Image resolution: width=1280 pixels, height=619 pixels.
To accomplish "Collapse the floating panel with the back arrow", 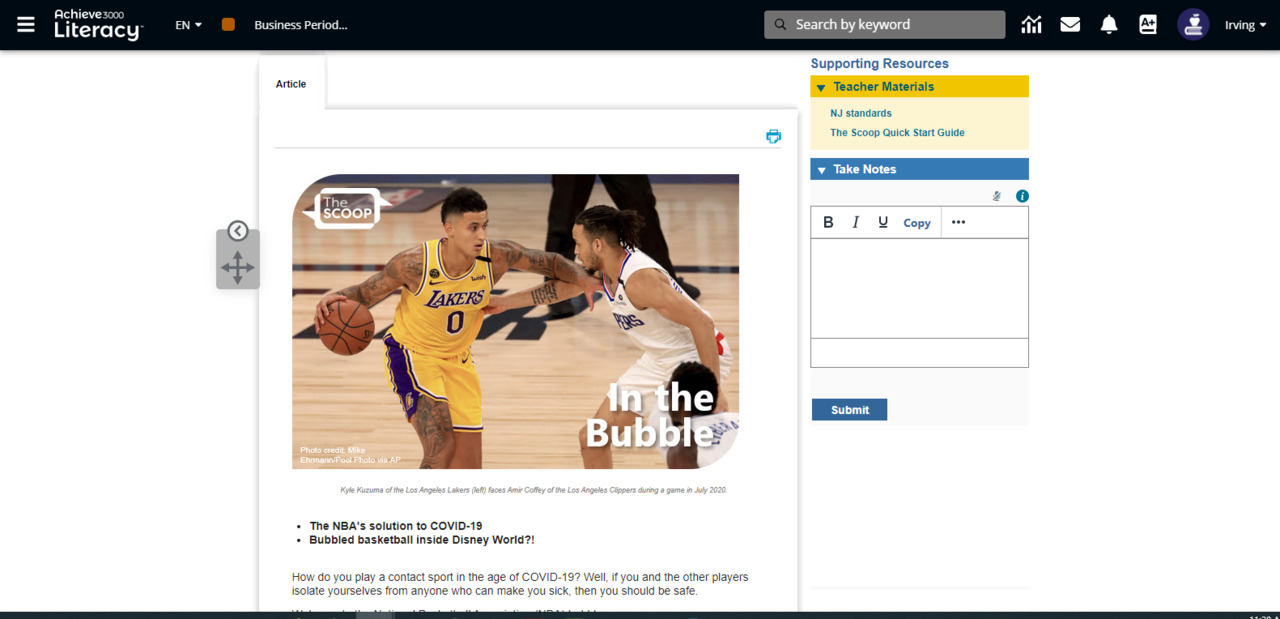I will tap(237, 231).
